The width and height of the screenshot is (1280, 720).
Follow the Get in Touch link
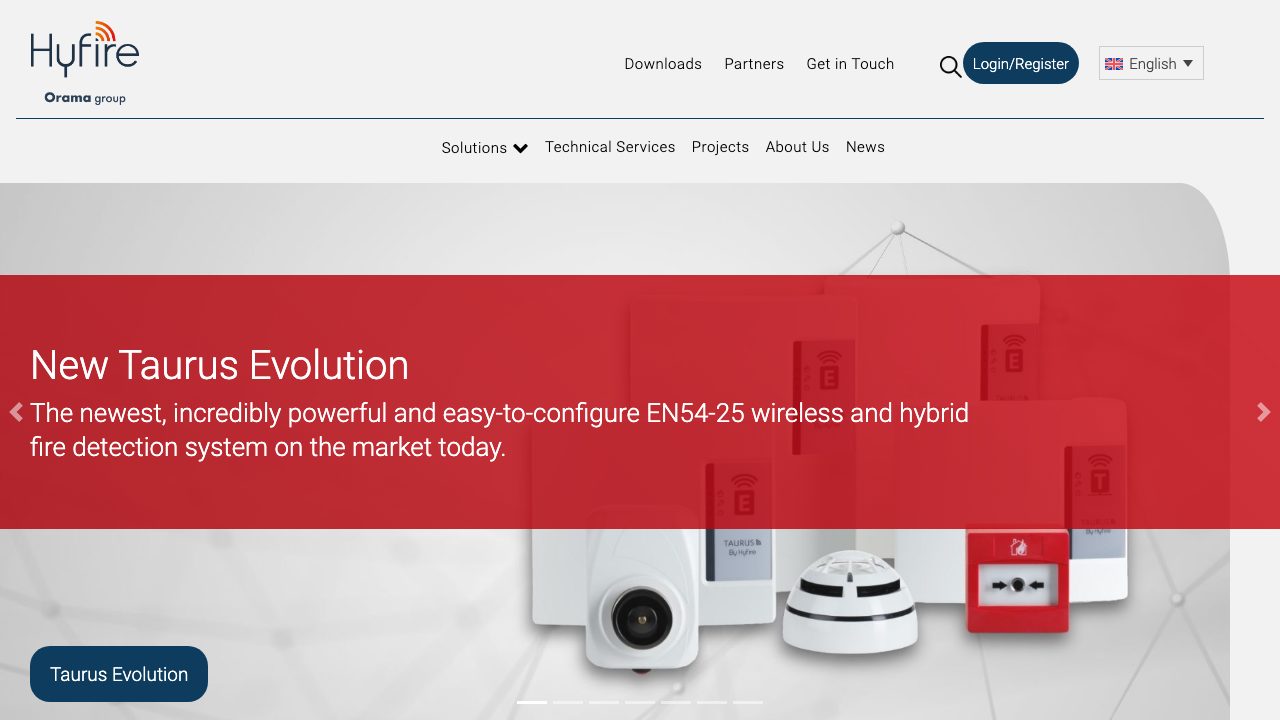(850, 64)
